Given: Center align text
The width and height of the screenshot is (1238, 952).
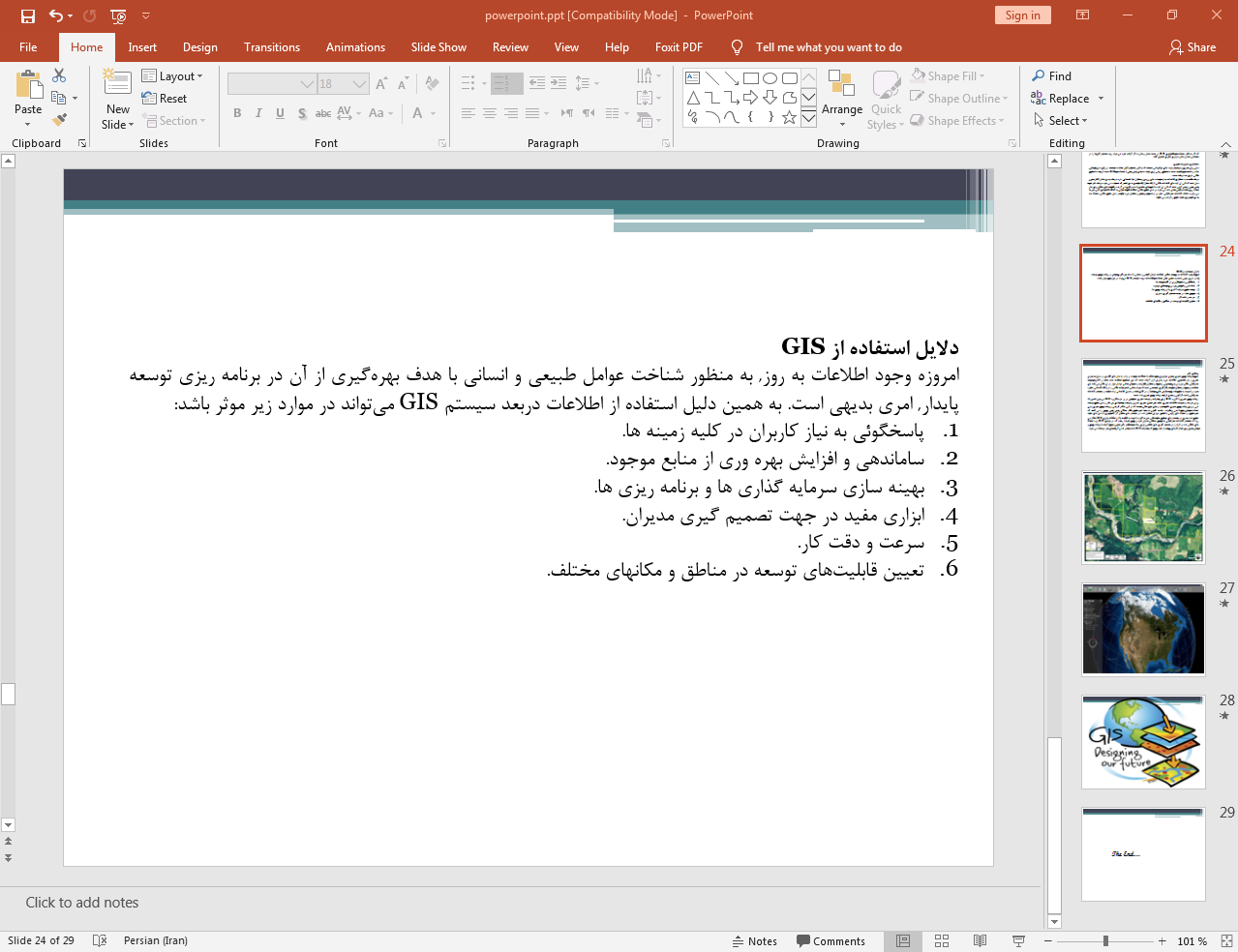Looking at the screenshot, I should pos(490,113).
